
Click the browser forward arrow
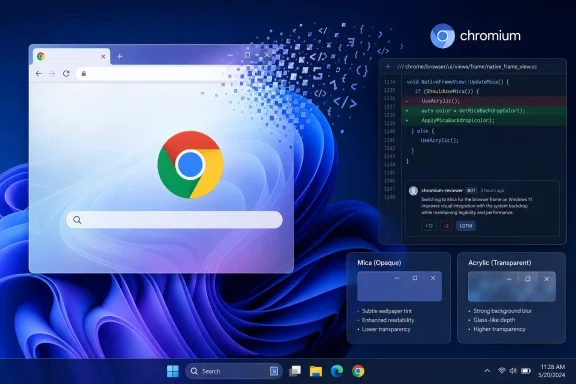coord(52,74)
